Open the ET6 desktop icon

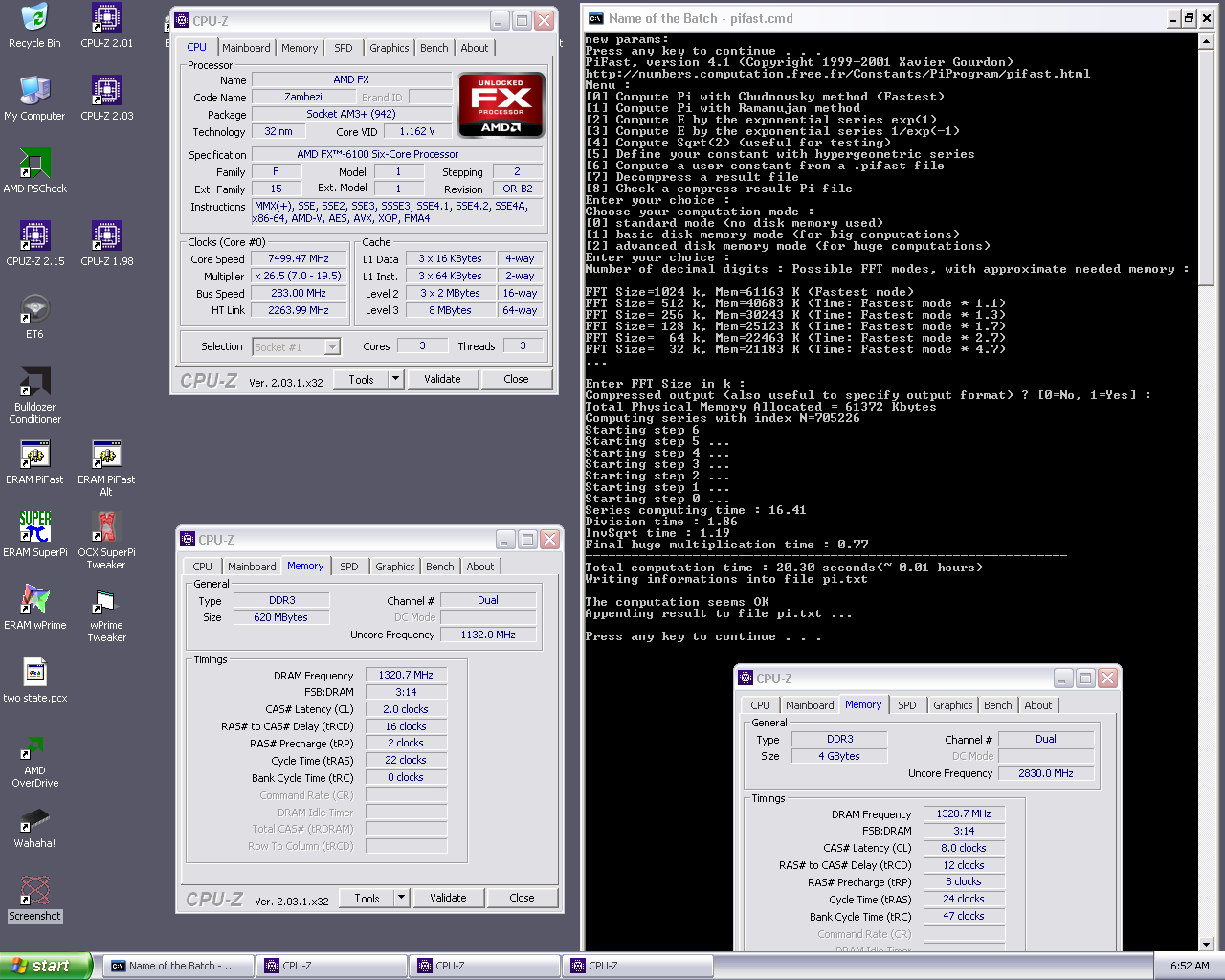34,317
